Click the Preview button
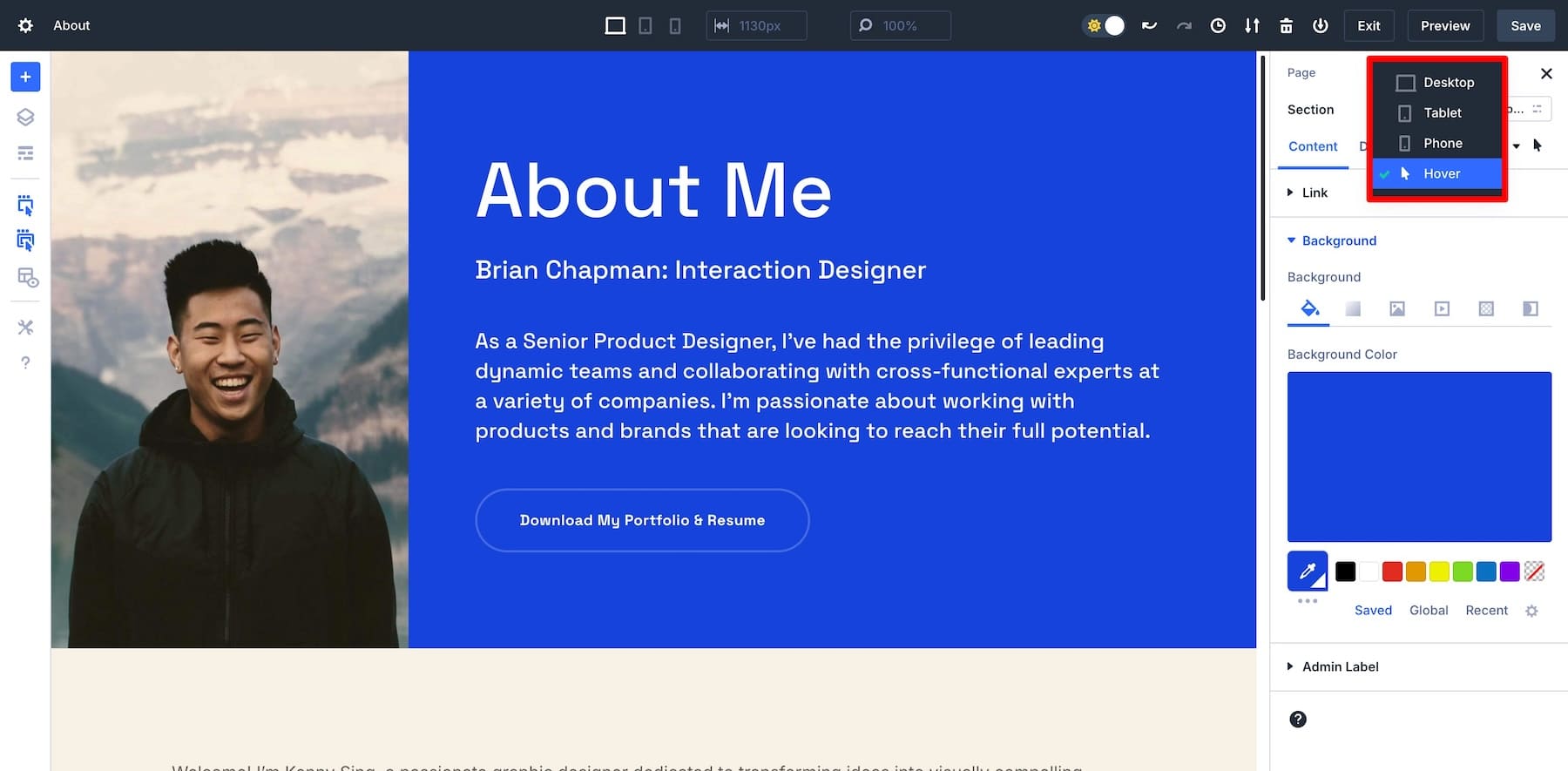Screen dimensions: 1568x771 click(x=1445, y=26)
